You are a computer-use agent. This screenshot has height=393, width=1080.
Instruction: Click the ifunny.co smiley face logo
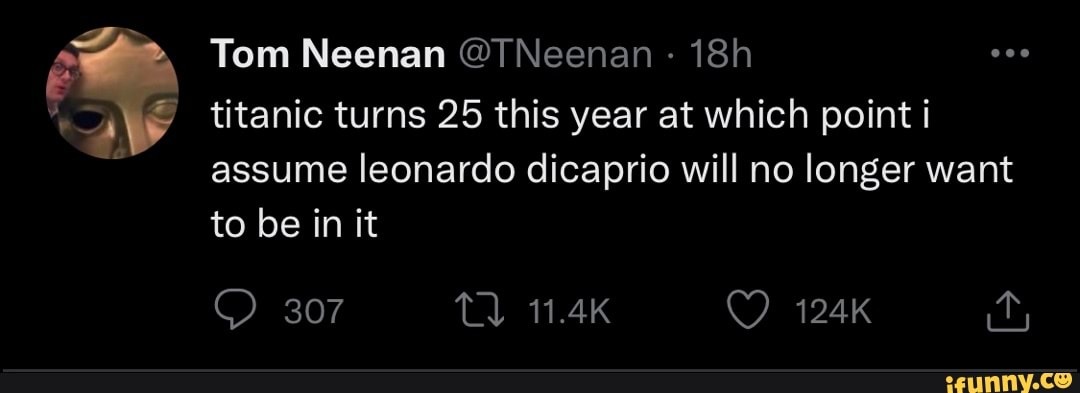coord(1064,379)
